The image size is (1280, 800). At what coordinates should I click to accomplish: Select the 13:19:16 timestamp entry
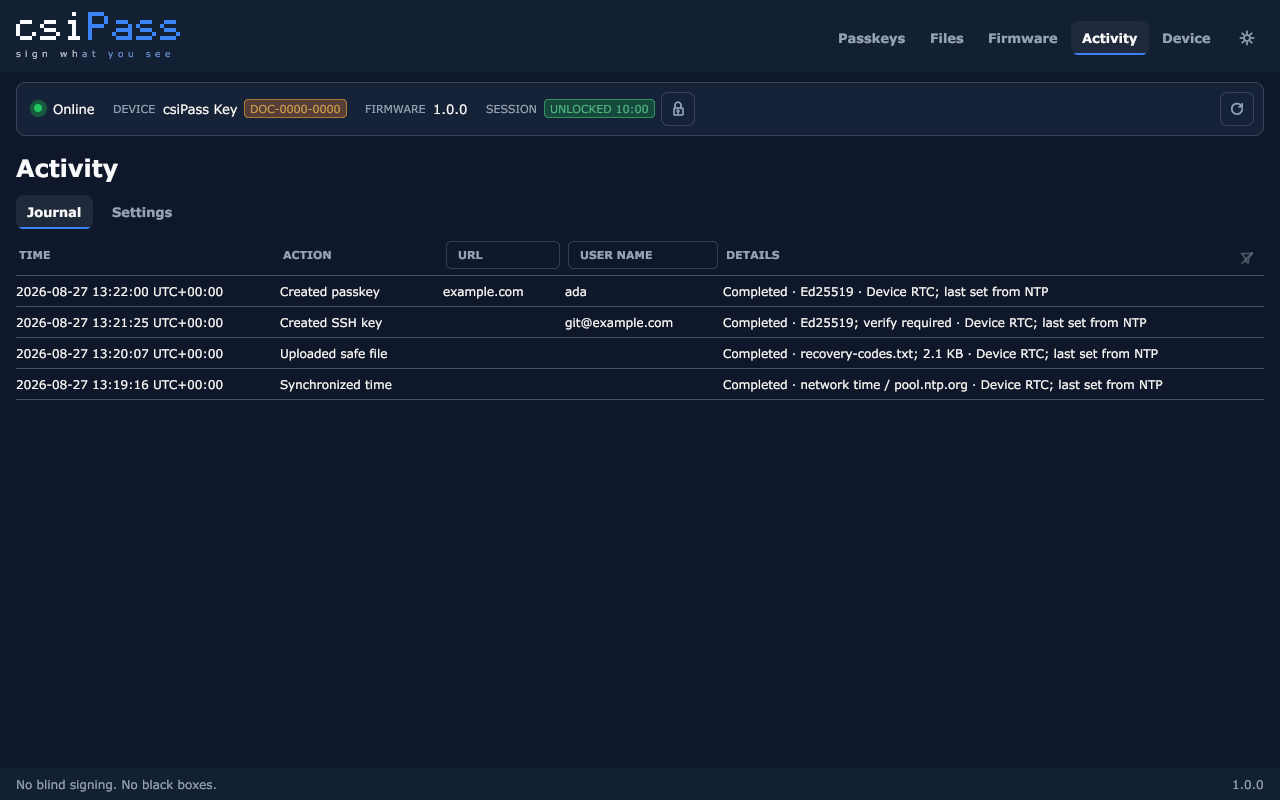click(120, 385)
